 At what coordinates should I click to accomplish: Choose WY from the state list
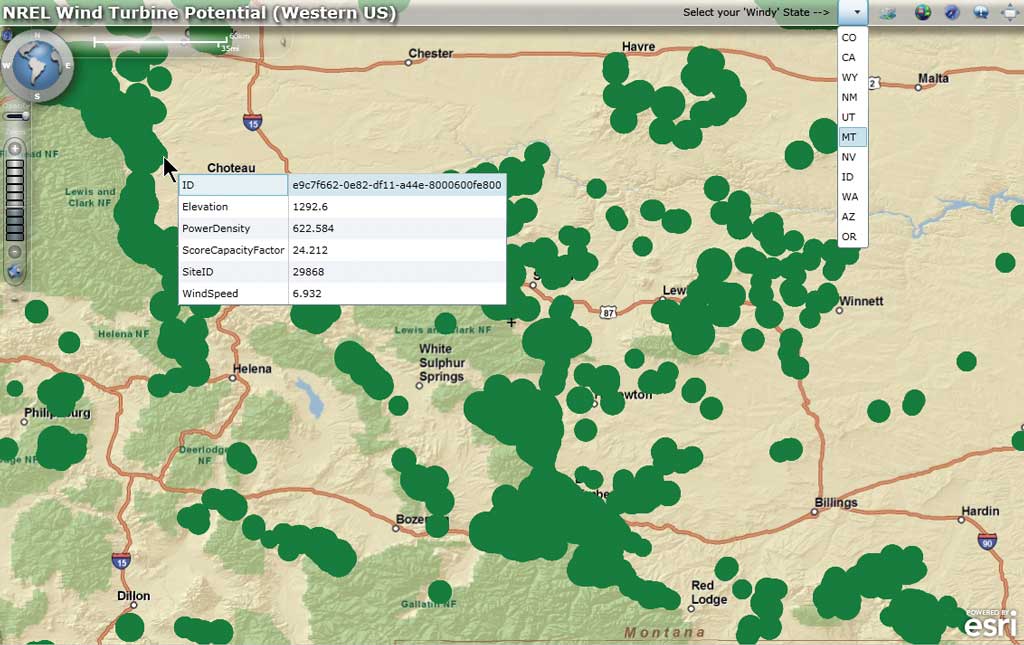[x=852, y=78]
